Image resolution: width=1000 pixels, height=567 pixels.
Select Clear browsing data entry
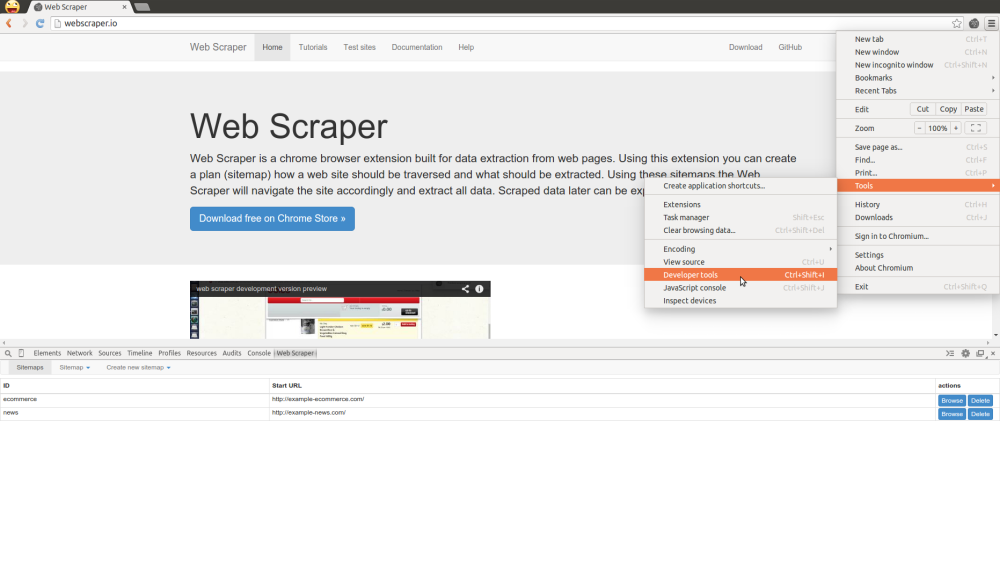tap(740, 230)
